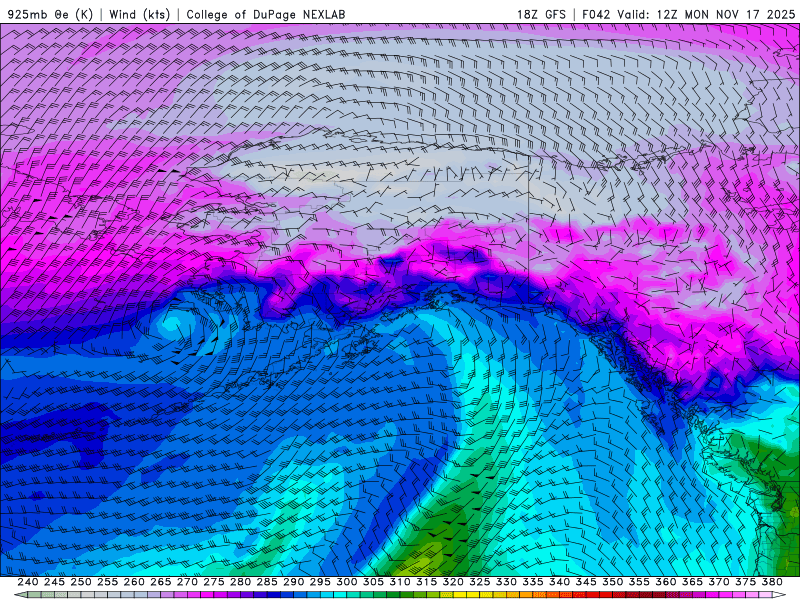Click the 280 value on the color scale

click(x=240, y=582)
